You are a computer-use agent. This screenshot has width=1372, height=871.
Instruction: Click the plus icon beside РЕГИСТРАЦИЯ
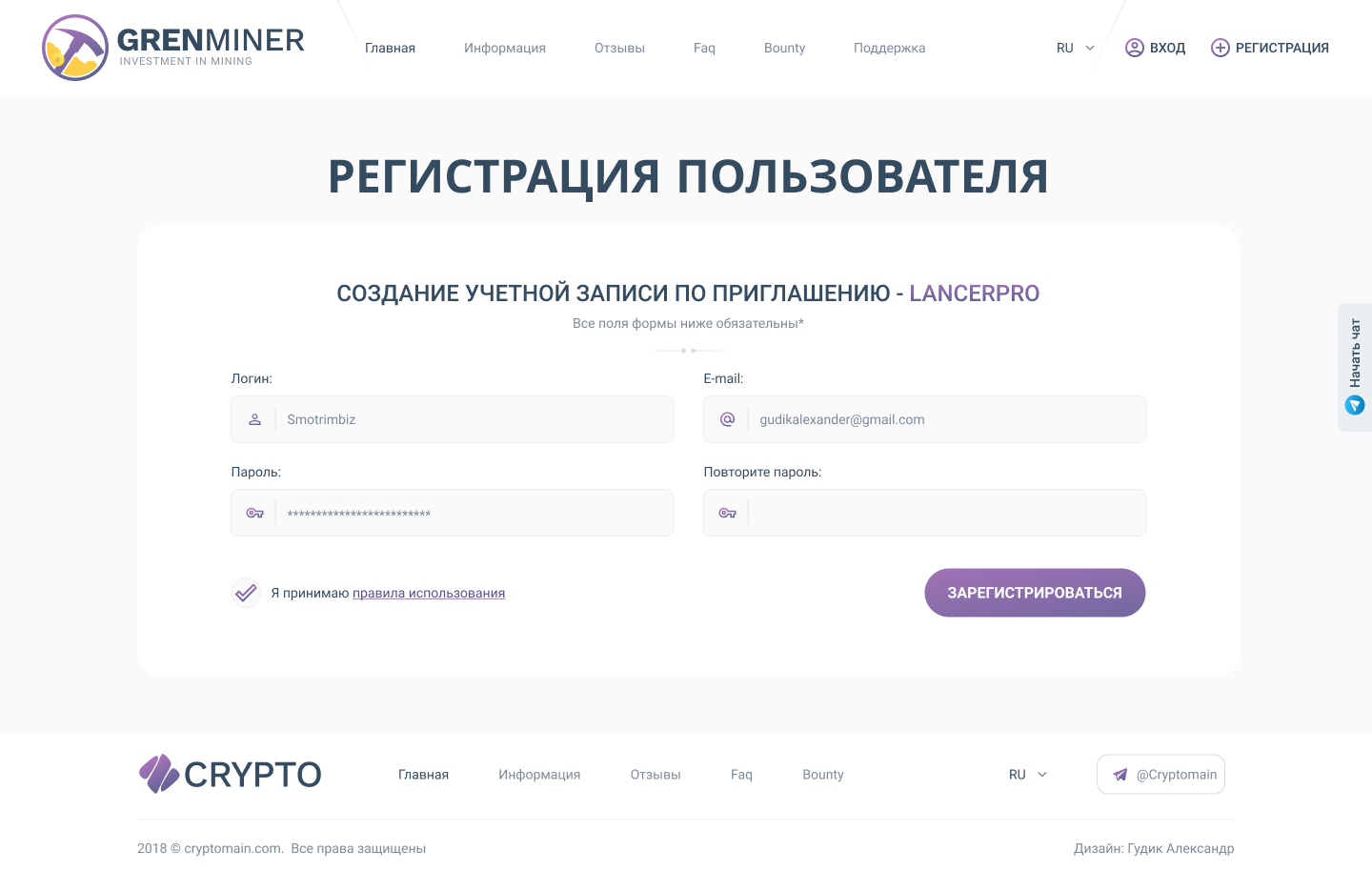tap(1220, 48)
